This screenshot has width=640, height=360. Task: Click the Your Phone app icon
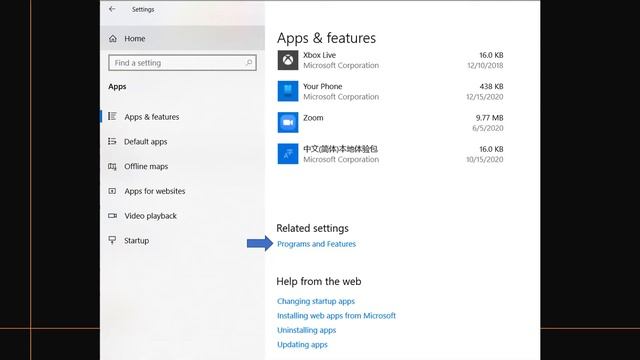pyautogui.click(x=288, y=91)
